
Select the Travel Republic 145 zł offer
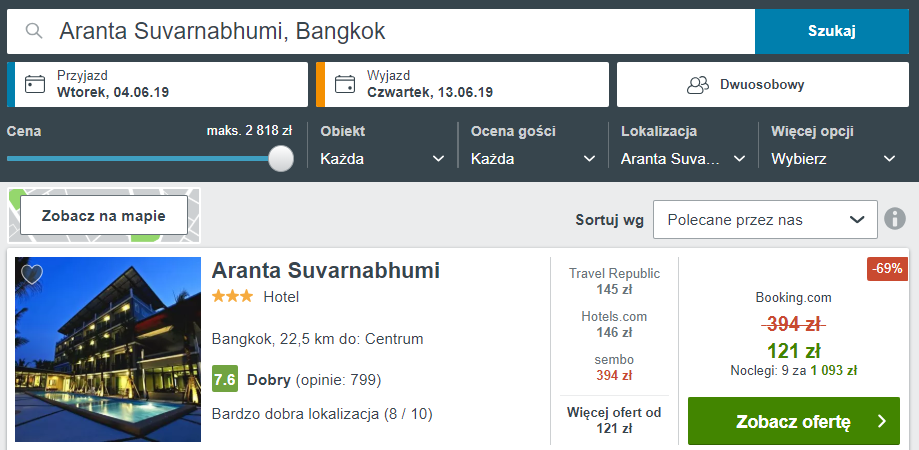point(614,281)
